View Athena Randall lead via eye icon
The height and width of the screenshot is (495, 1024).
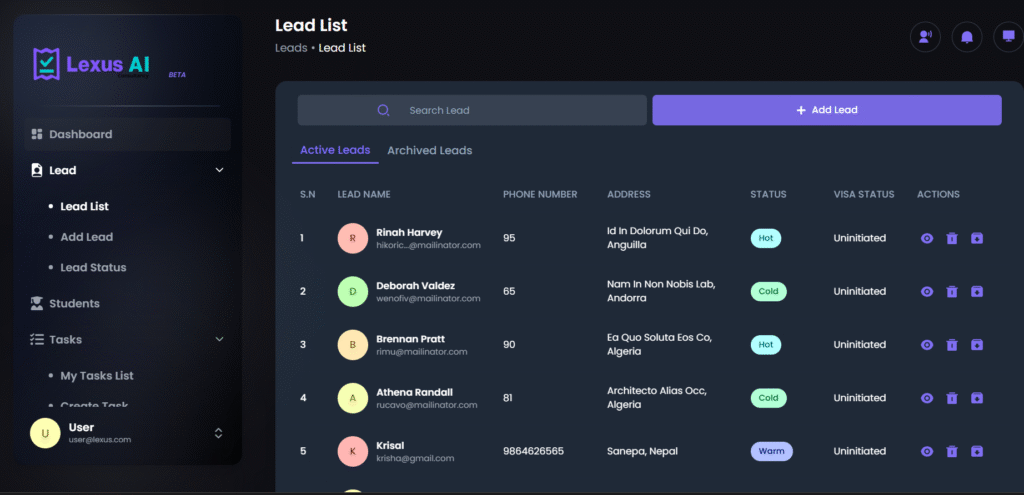click(x=927, y=398)
